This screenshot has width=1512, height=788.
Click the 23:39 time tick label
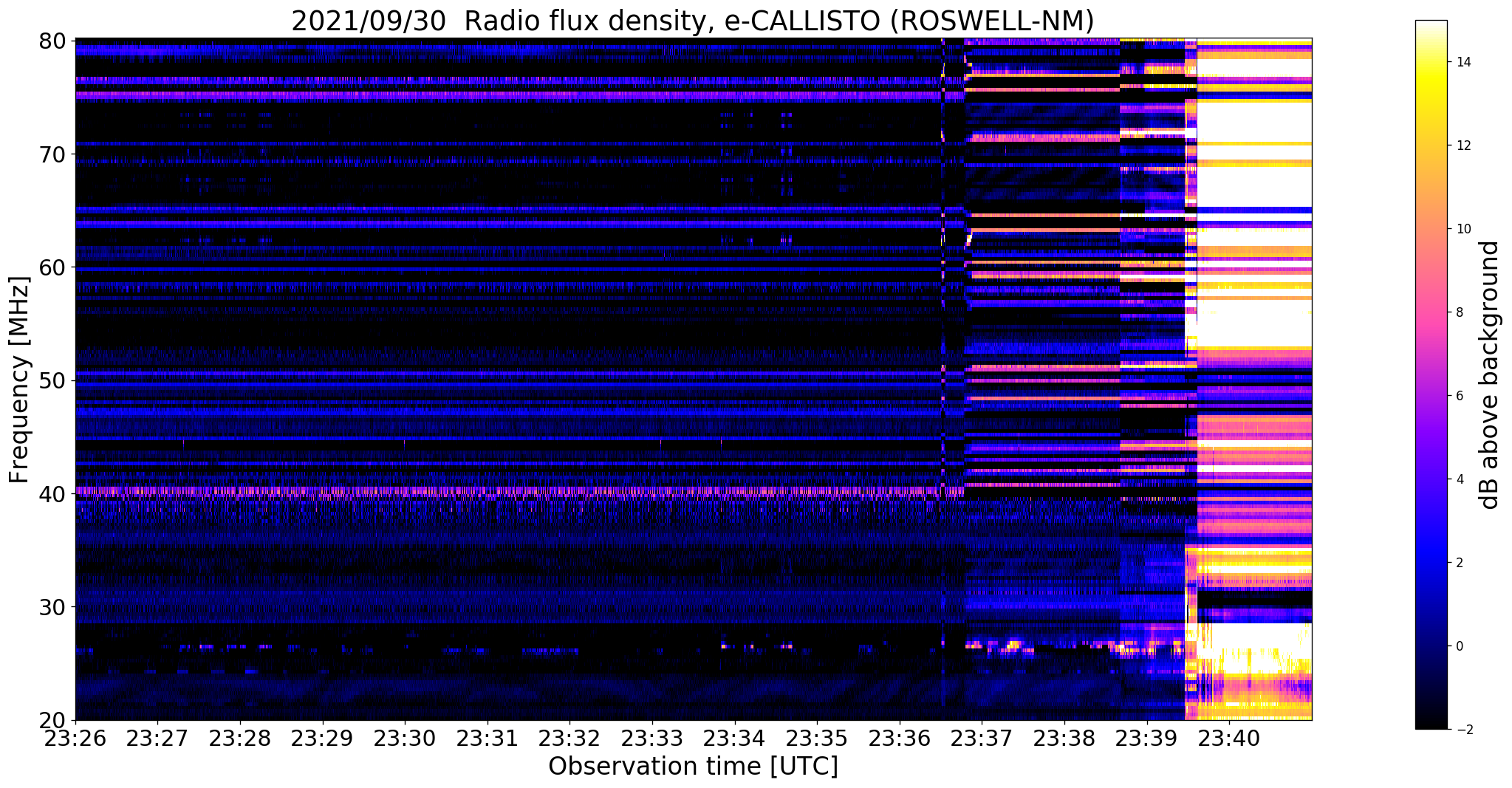[1147, 739]
